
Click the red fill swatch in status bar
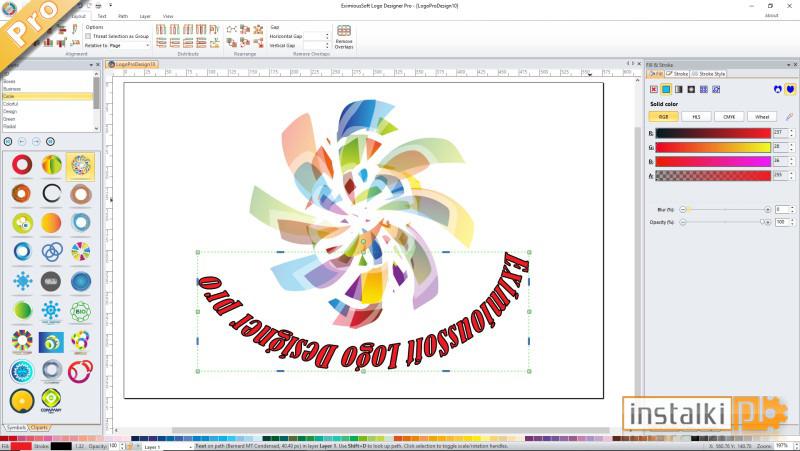point(21,446)
